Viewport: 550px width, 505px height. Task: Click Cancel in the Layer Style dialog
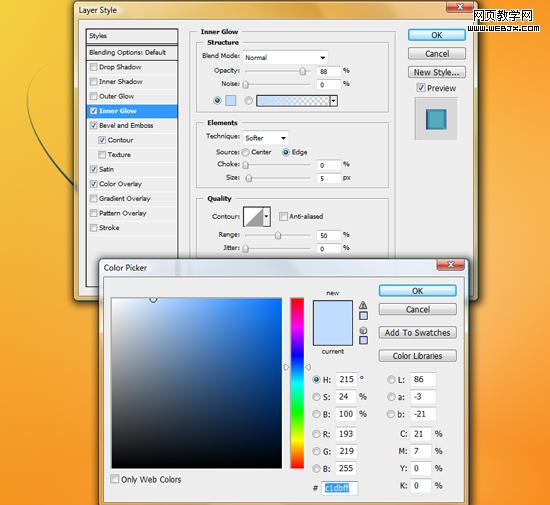[437, 54]
